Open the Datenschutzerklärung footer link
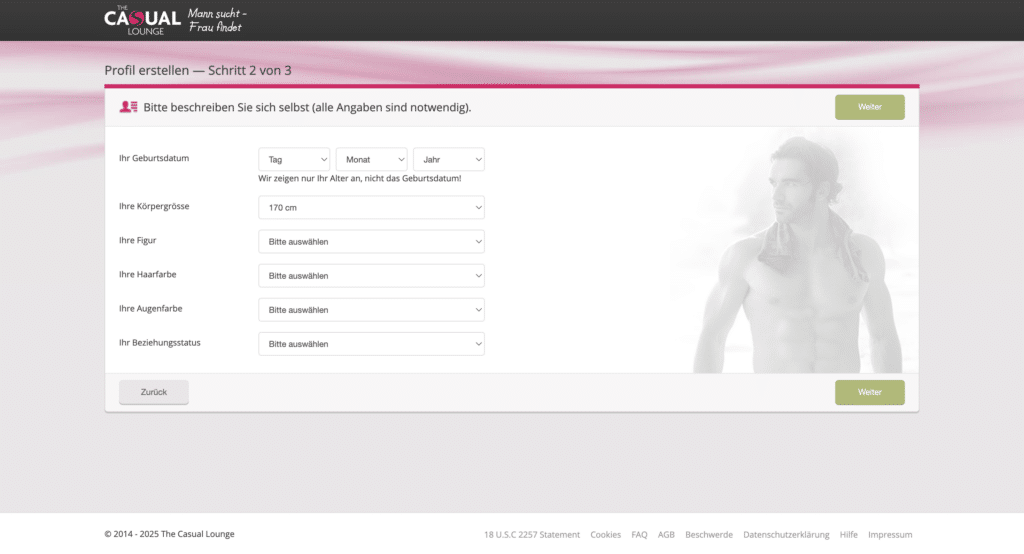This screenshot has width=1024, height=554. pos(786,534)
